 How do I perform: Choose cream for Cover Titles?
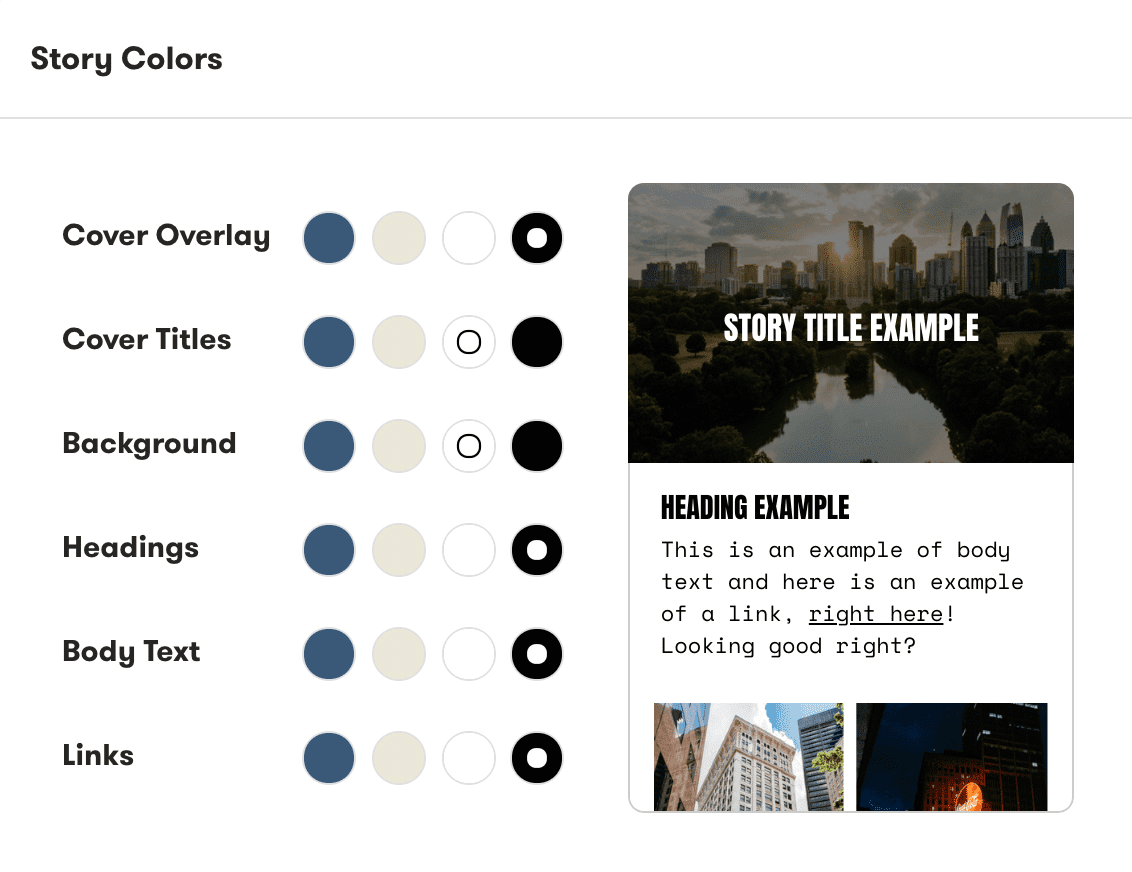[399, 342]
